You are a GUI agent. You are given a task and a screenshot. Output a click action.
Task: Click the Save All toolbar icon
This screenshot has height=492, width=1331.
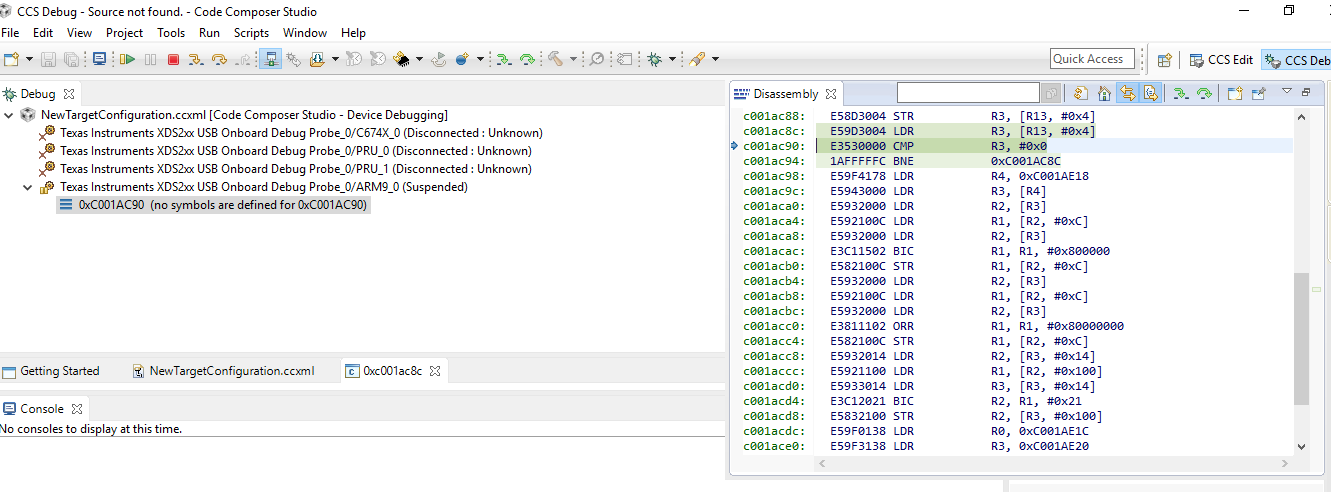coord(71,59)
